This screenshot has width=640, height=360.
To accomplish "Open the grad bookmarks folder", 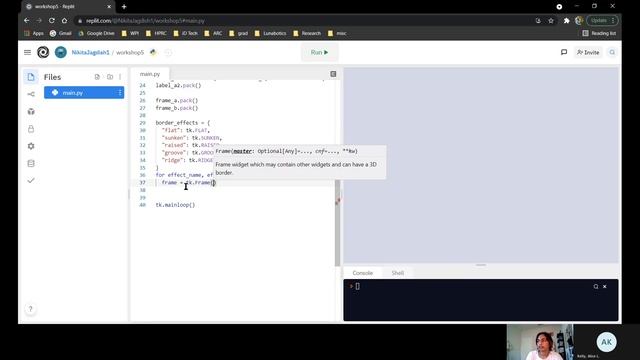I will (239, 33).
